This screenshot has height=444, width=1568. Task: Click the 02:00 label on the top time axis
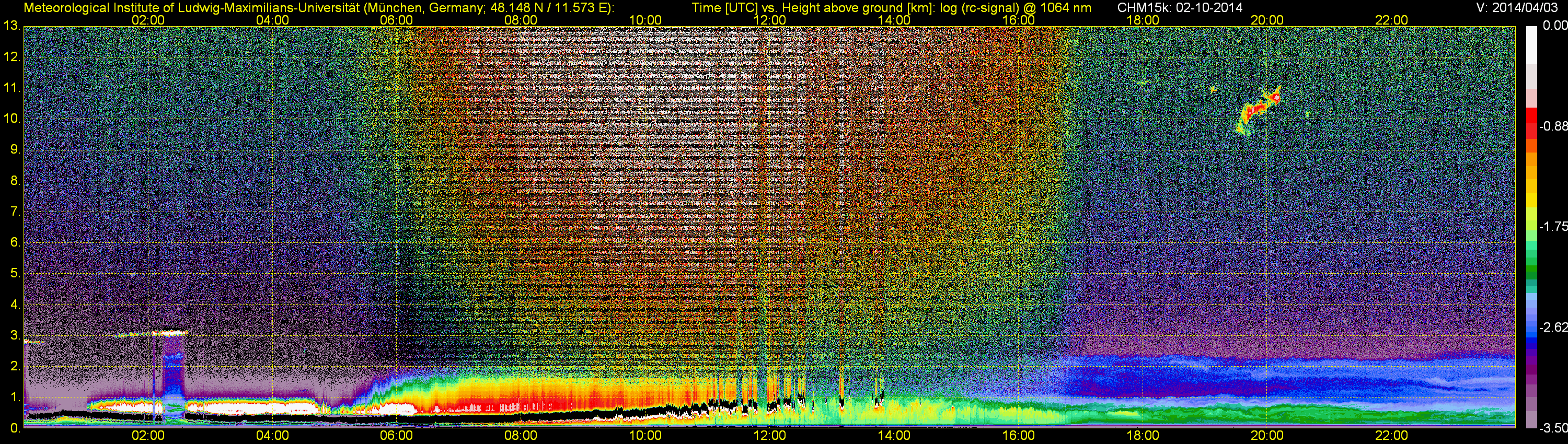[148, 20]
